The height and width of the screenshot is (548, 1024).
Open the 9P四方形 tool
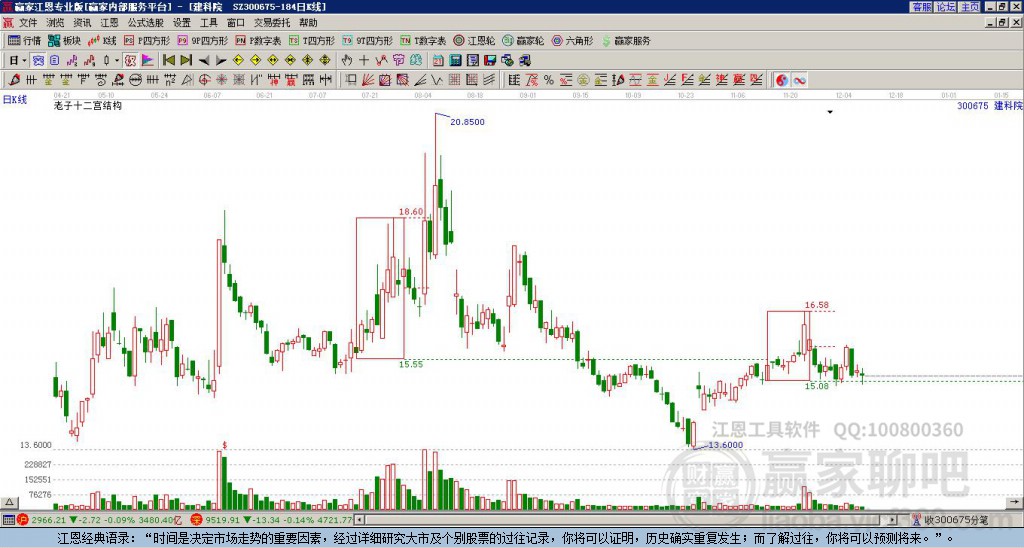202,40
